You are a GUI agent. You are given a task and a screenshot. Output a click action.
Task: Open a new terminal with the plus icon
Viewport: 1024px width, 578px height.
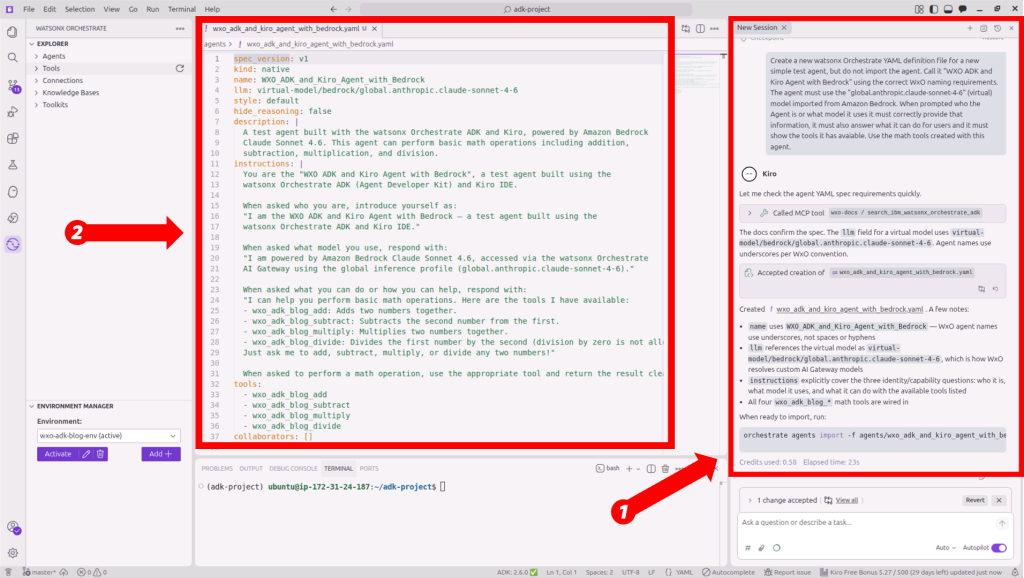pos(630,468)
